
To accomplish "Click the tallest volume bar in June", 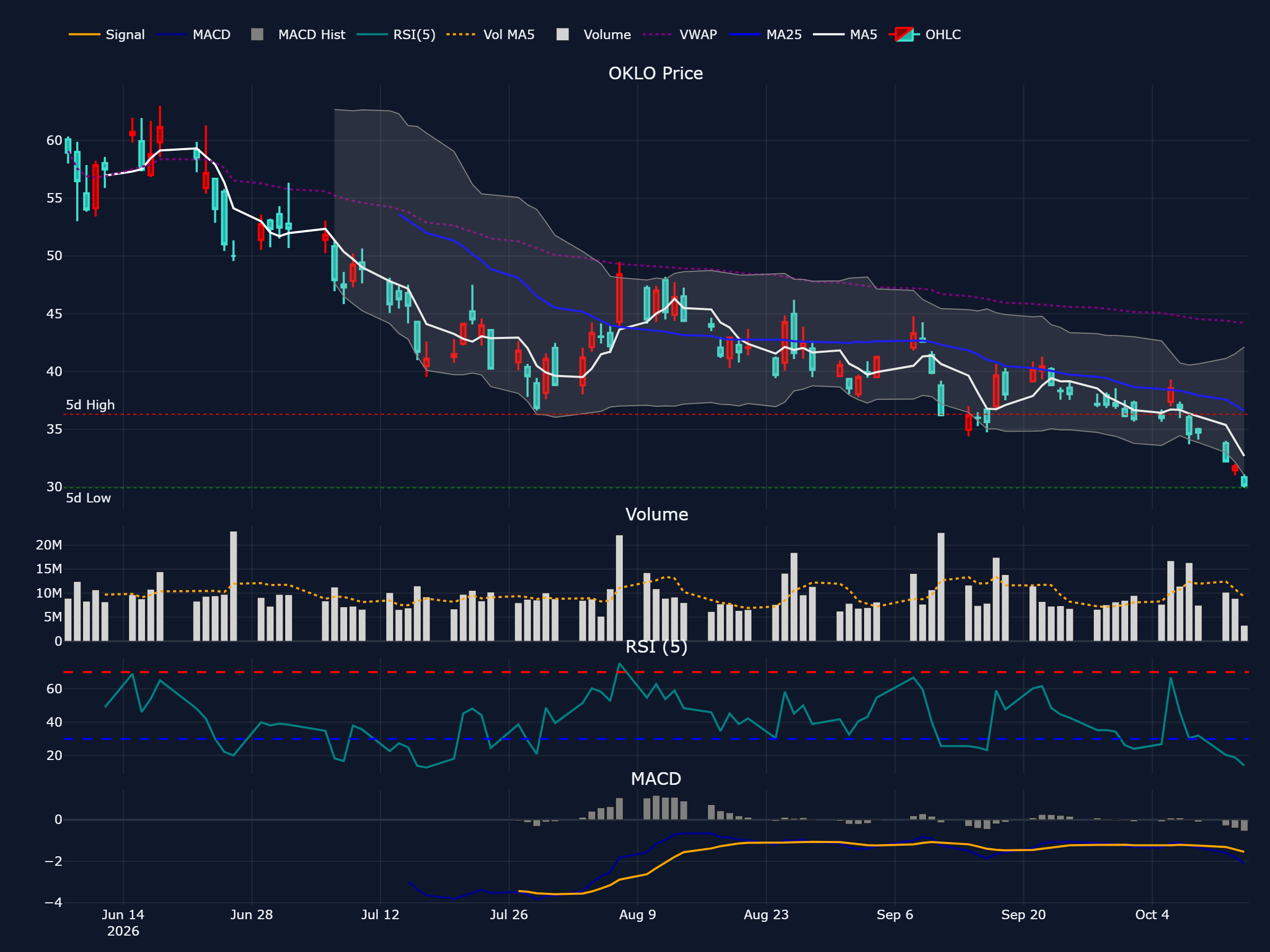I will pos(233,586).
